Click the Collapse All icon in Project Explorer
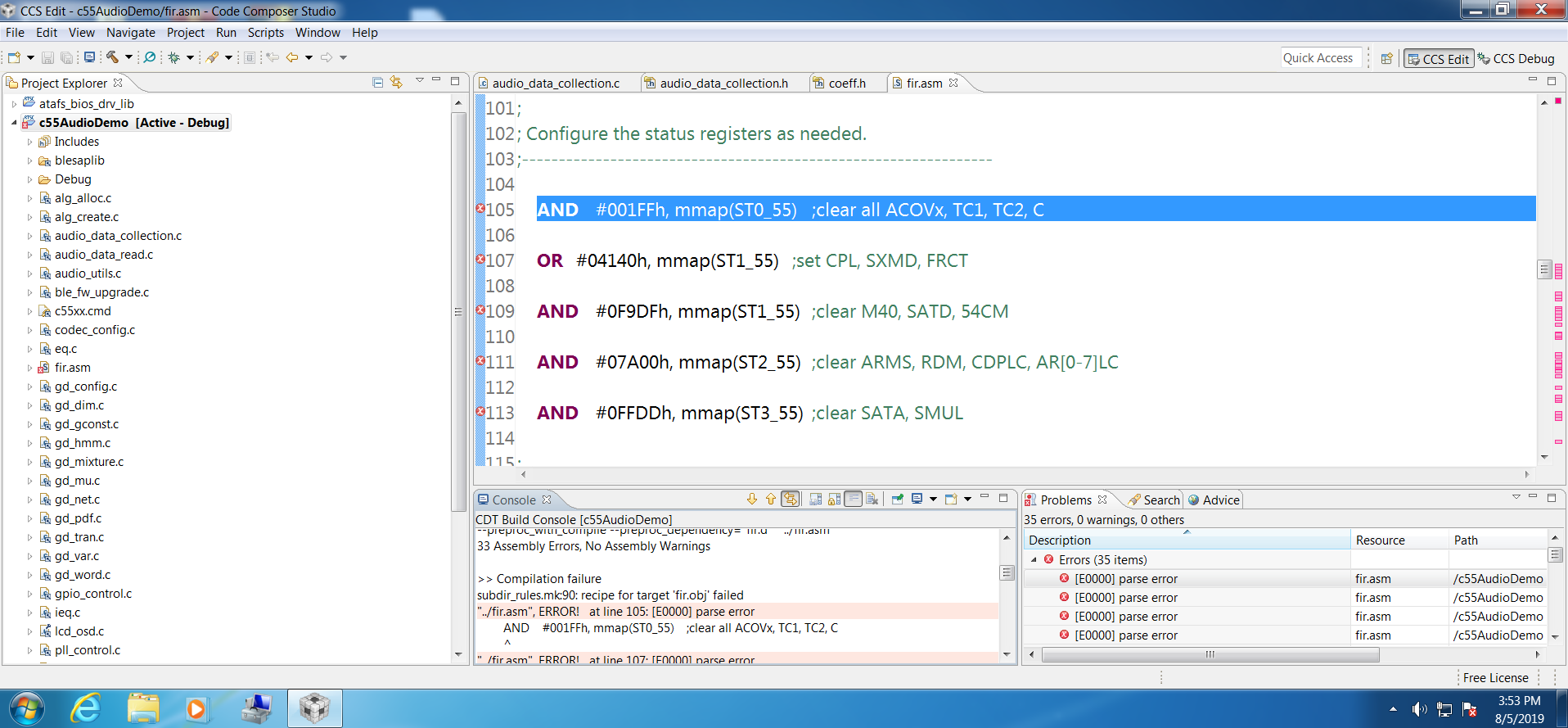Screen dimensions: 1568x728 tap(377, 82)
